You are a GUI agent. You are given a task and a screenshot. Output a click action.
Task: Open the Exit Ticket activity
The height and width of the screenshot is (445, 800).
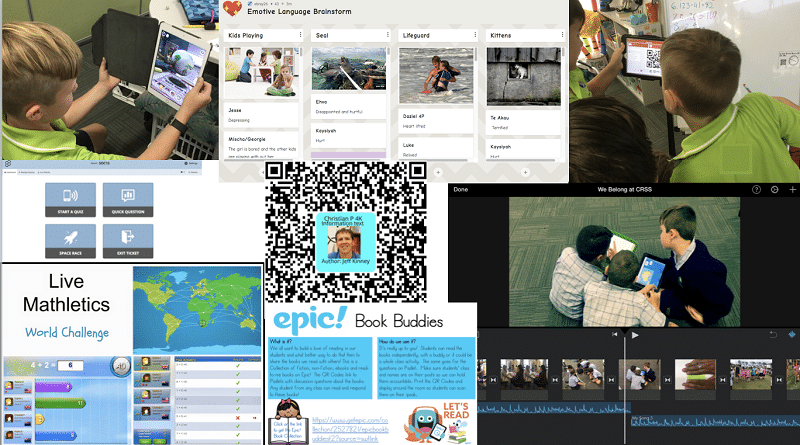pyautogui.click(x=129, y=239)
